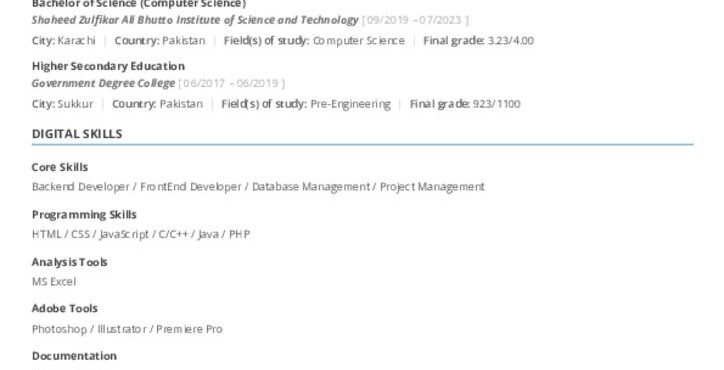Click the Pre-Engineering field of study
This screenshot has width=724, height=370.
(x=350, y=104)
